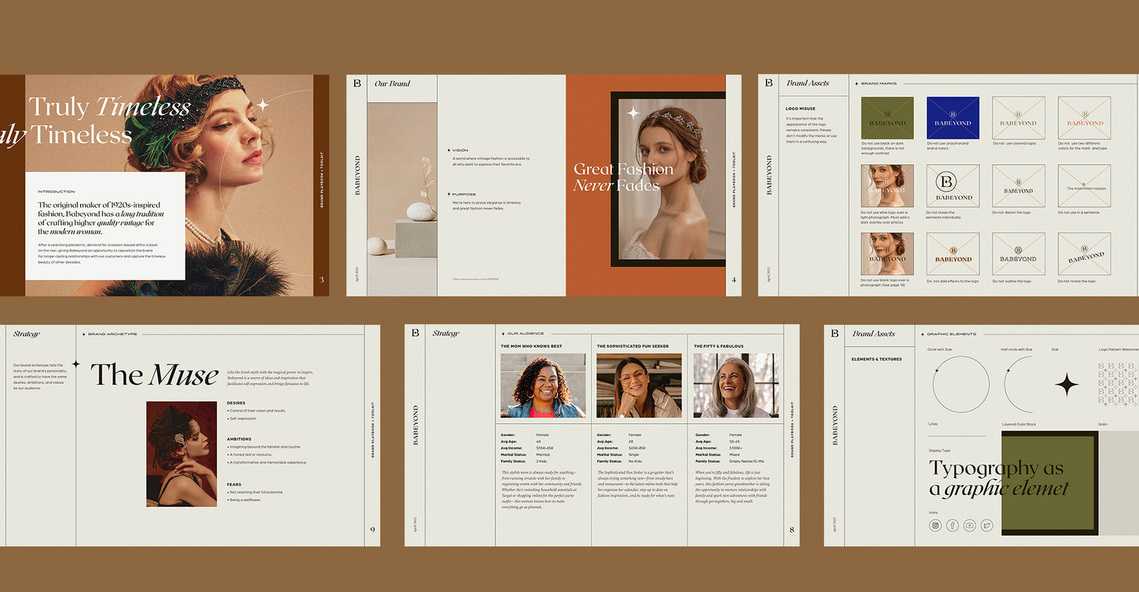
Task: Select the large four-point Star graphic element
Action: 1066,384
